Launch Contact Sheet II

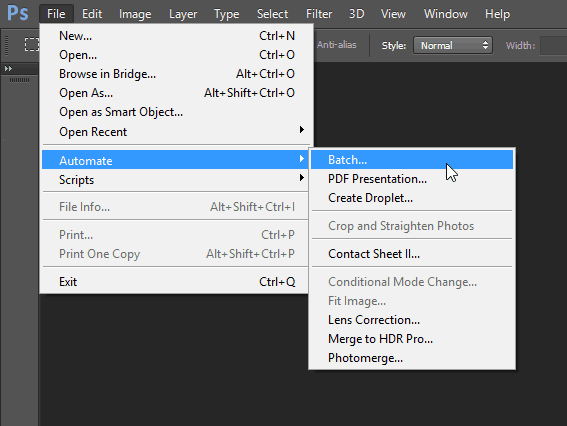pos(412,254)
